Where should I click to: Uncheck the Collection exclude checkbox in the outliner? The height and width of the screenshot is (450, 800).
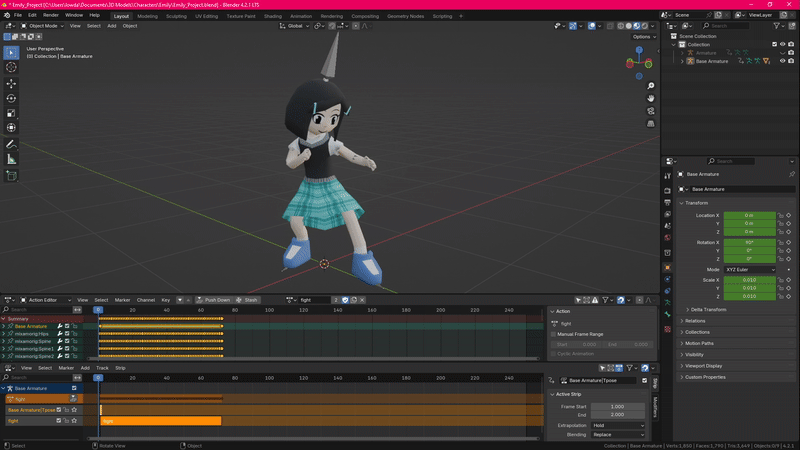click(x=775, y=44)
